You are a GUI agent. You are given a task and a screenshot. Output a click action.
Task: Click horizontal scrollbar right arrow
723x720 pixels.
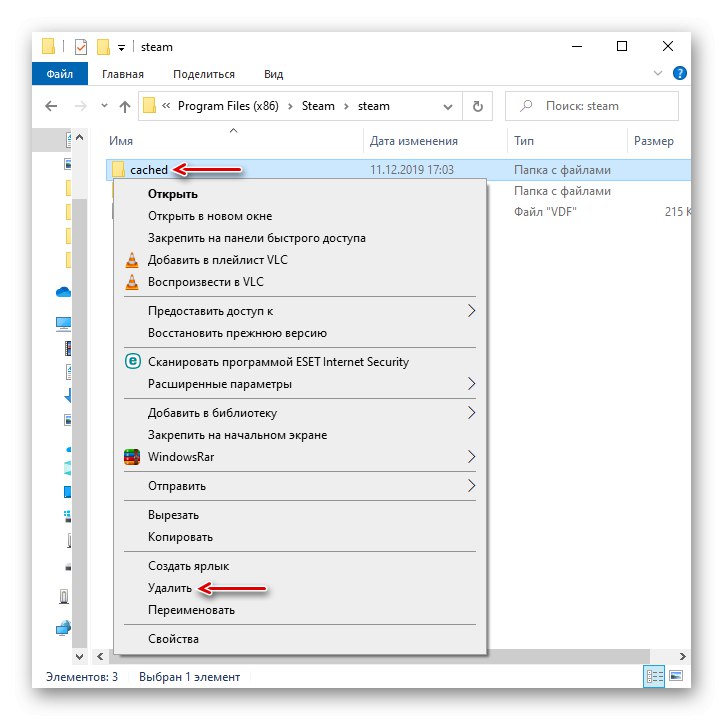(682, 656)
